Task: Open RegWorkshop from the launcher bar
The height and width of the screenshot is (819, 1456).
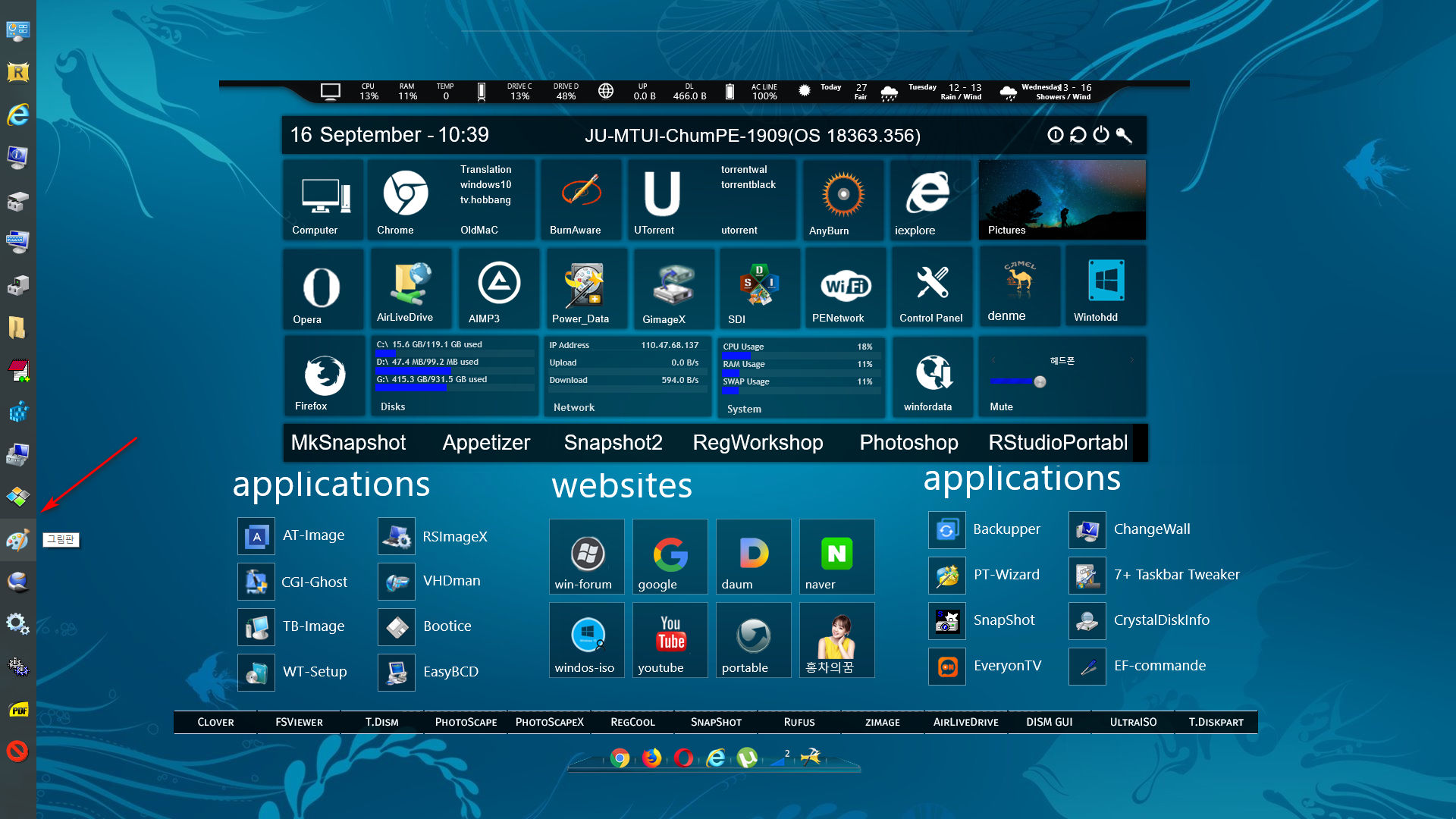Action: coord(758,443)
